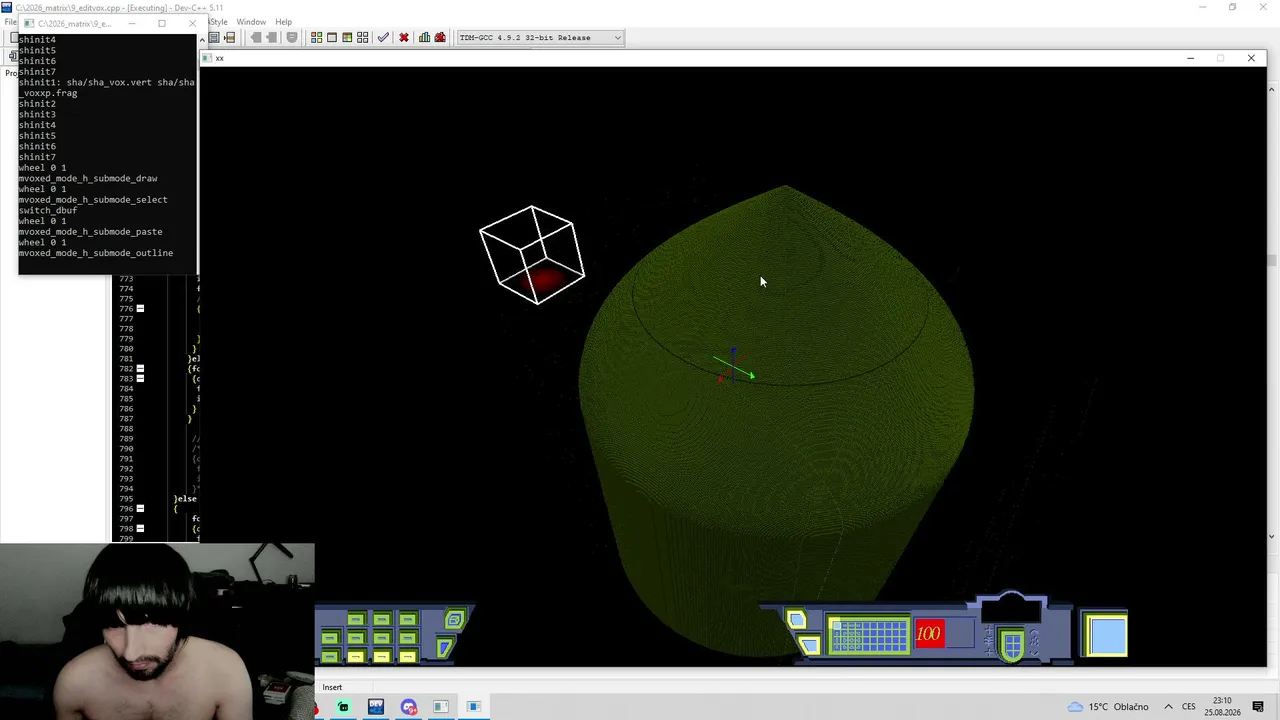Open the Help menu
Image resolution: width=1280 pixels, height=720 pixels.
click(x=284, y=22)
